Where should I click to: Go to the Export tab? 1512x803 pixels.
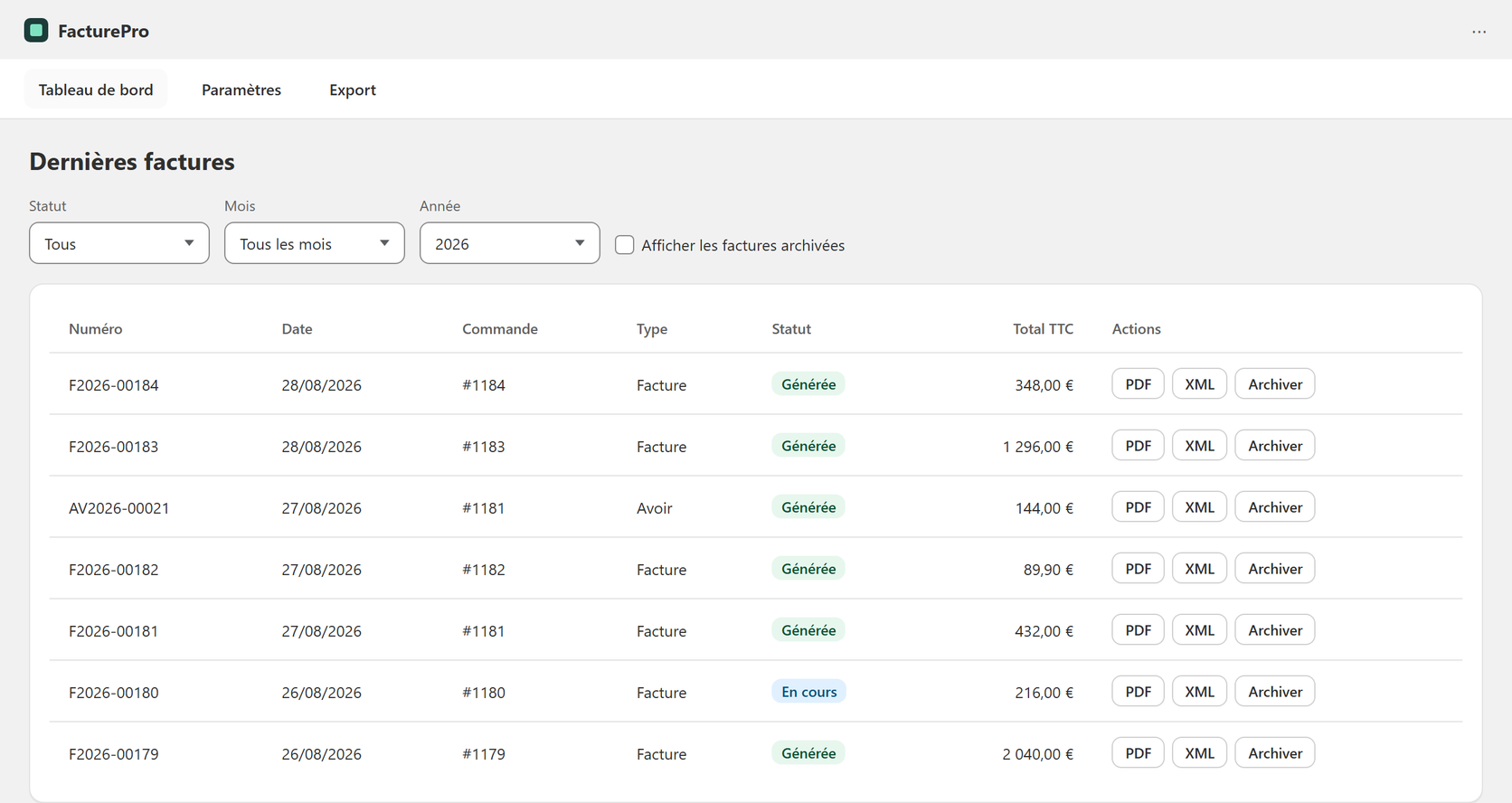[353, 90]
